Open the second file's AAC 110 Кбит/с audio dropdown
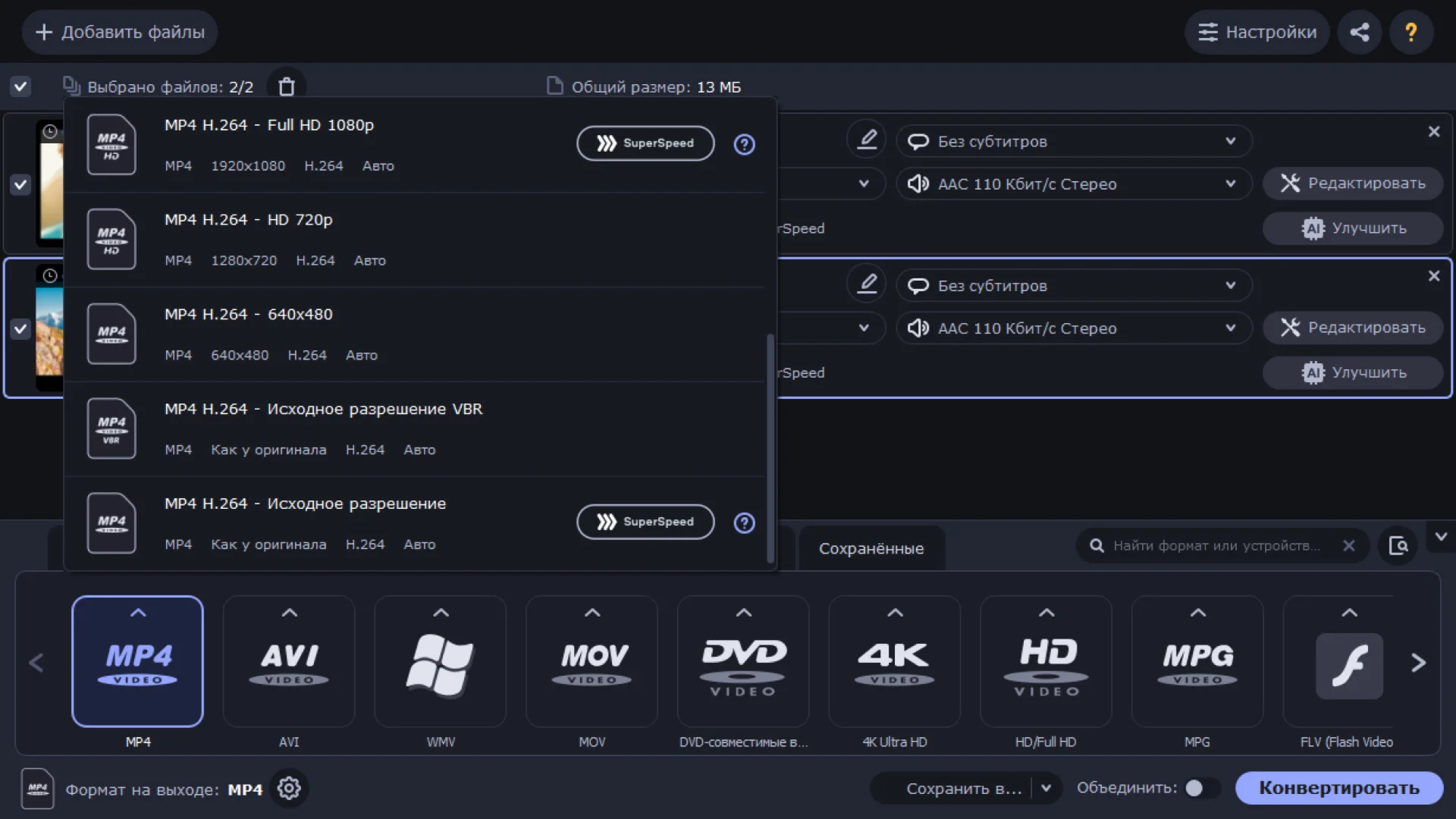Image resolution: width=1456 pixels, height=819 pixels. click(1073, 328)
